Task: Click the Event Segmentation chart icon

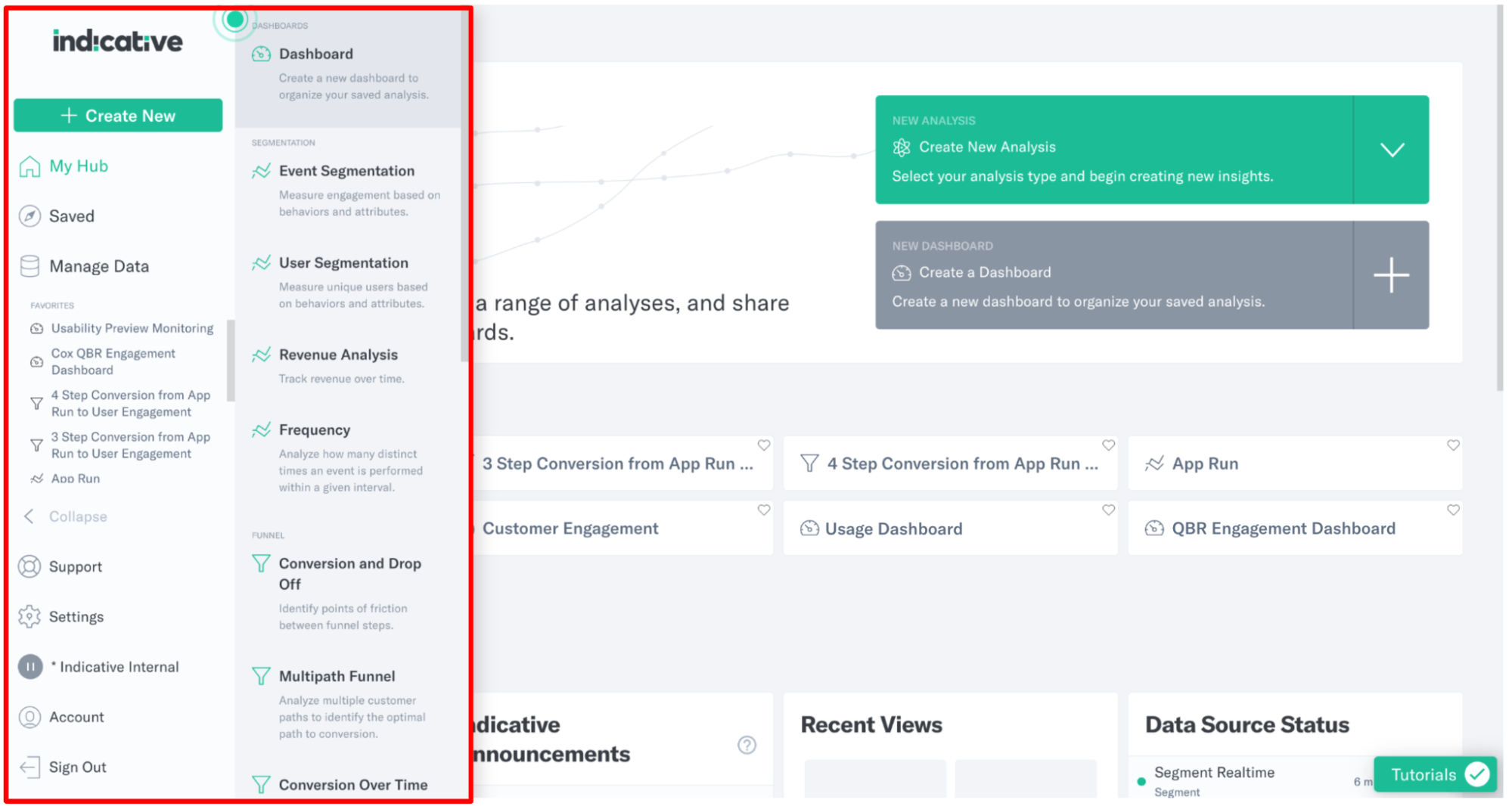Action: [261, 171]
